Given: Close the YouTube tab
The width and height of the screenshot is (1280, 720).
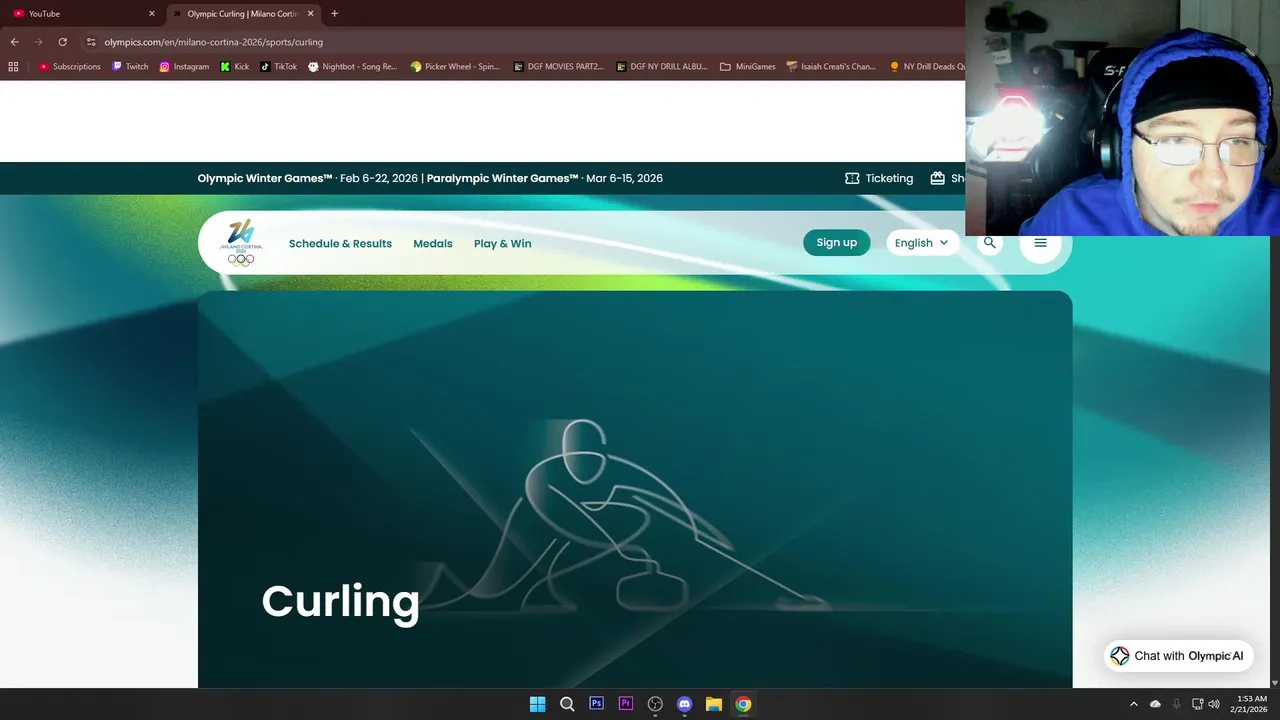Looking at the screenshot, I should pos(152,14).
